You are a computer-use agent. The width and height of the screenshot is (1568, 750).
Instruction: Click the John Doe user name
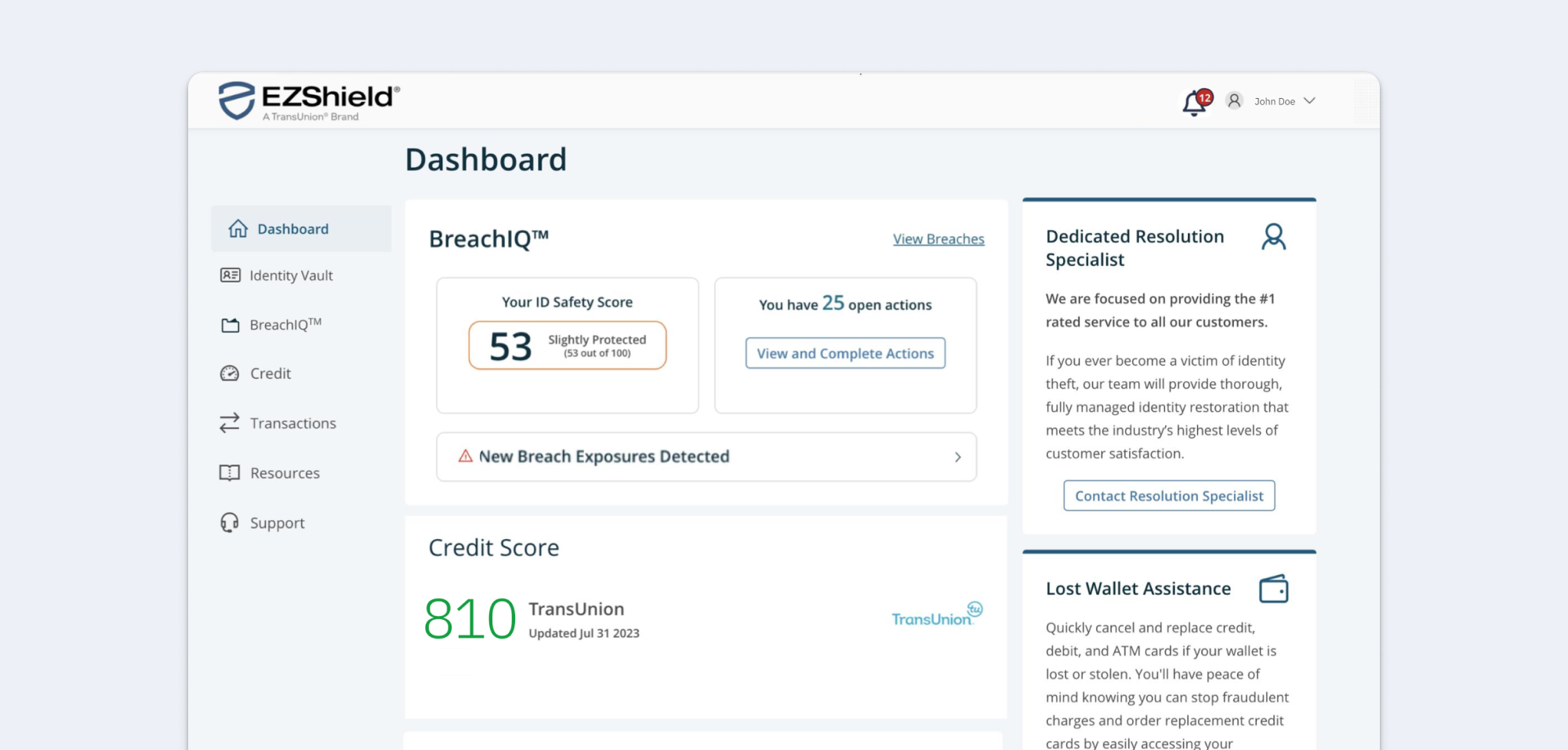[x=1275, y=101]
